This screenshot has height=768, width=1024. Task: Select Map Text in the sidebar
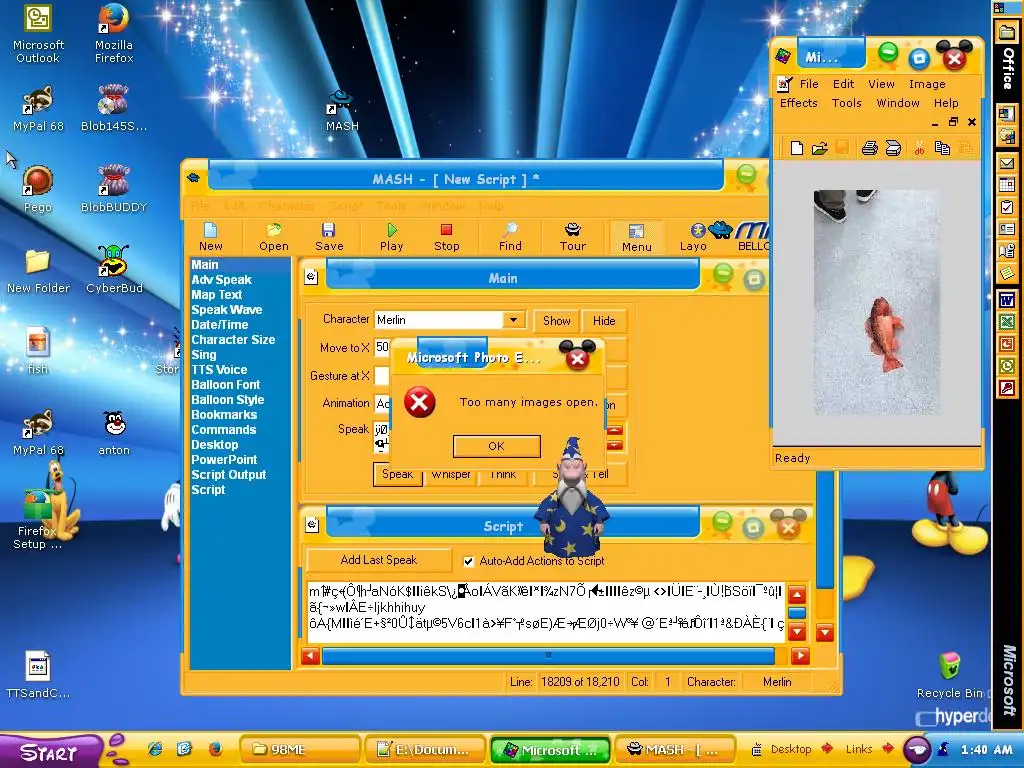(216, 295)
